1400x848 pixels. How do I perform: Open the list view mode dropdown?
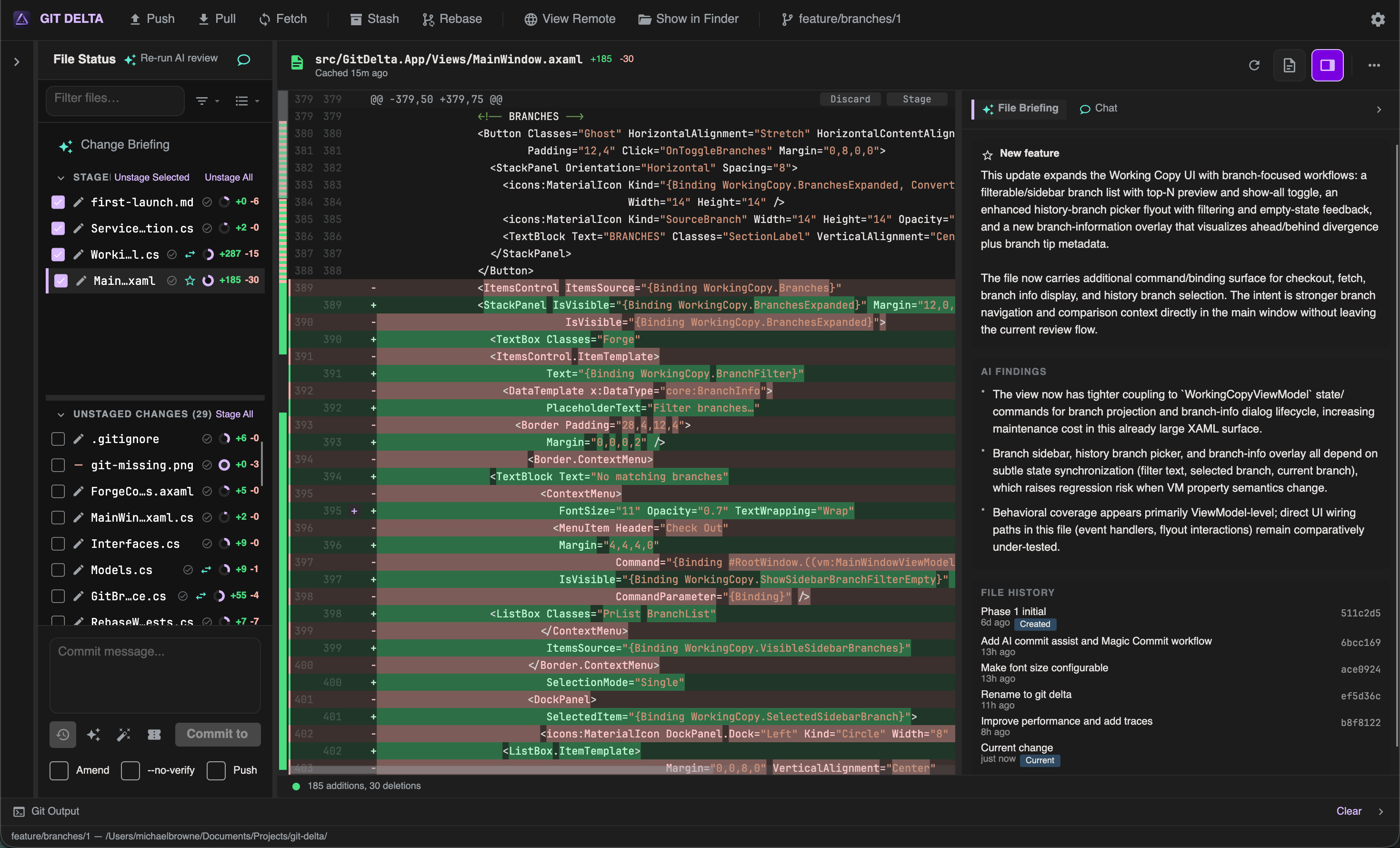pyautogui.click(x=247, y=101)
